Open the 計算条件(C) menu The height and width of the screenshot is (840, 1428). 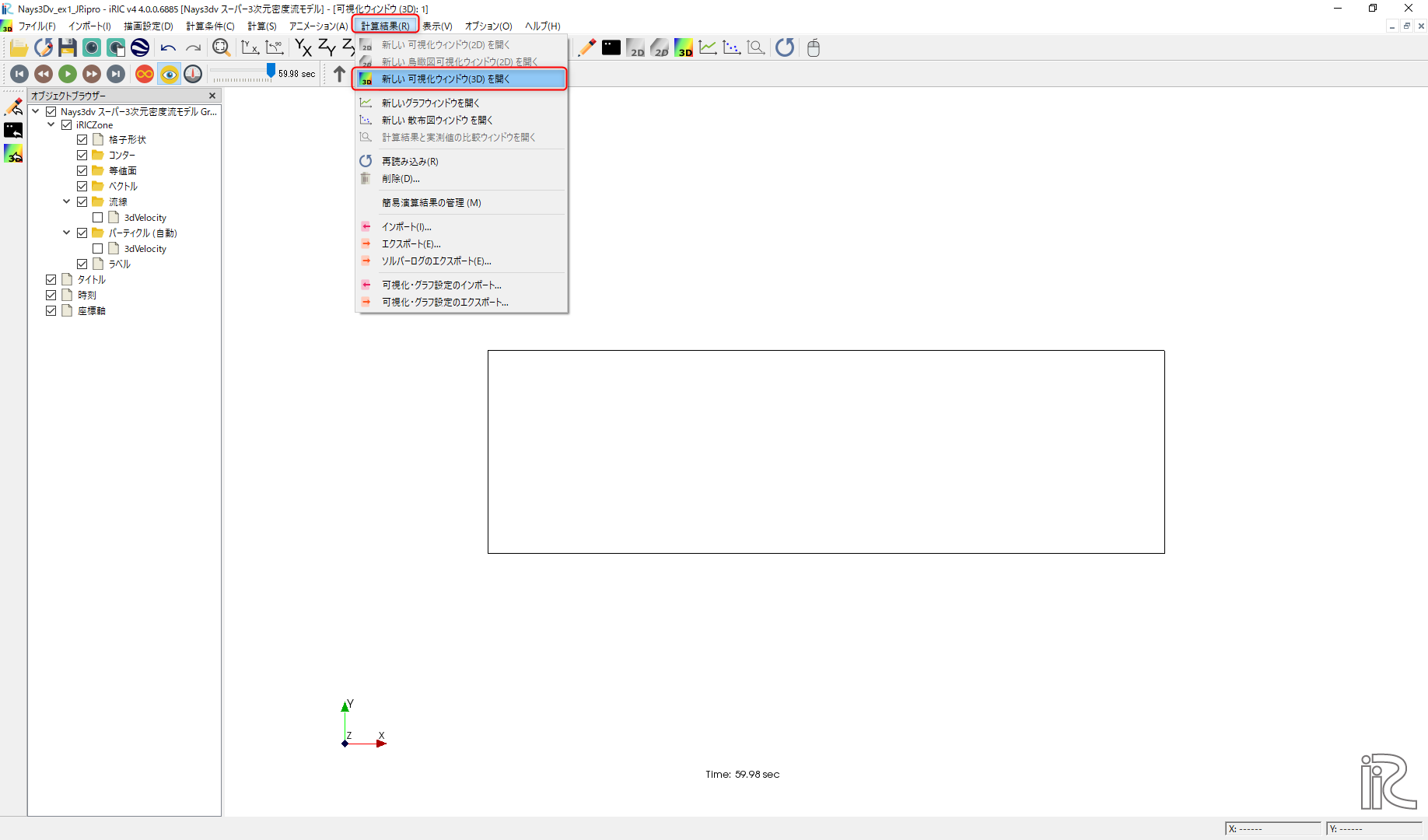coord(210,26)
